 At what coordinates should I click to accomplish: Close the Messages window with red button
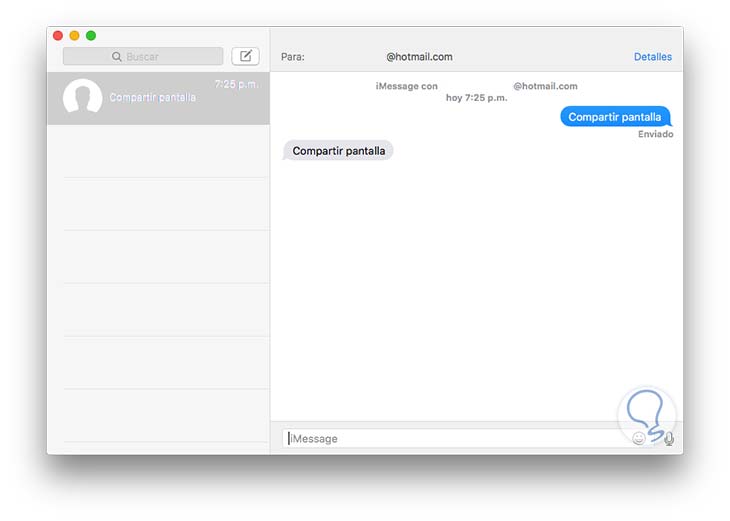[58, 35]
